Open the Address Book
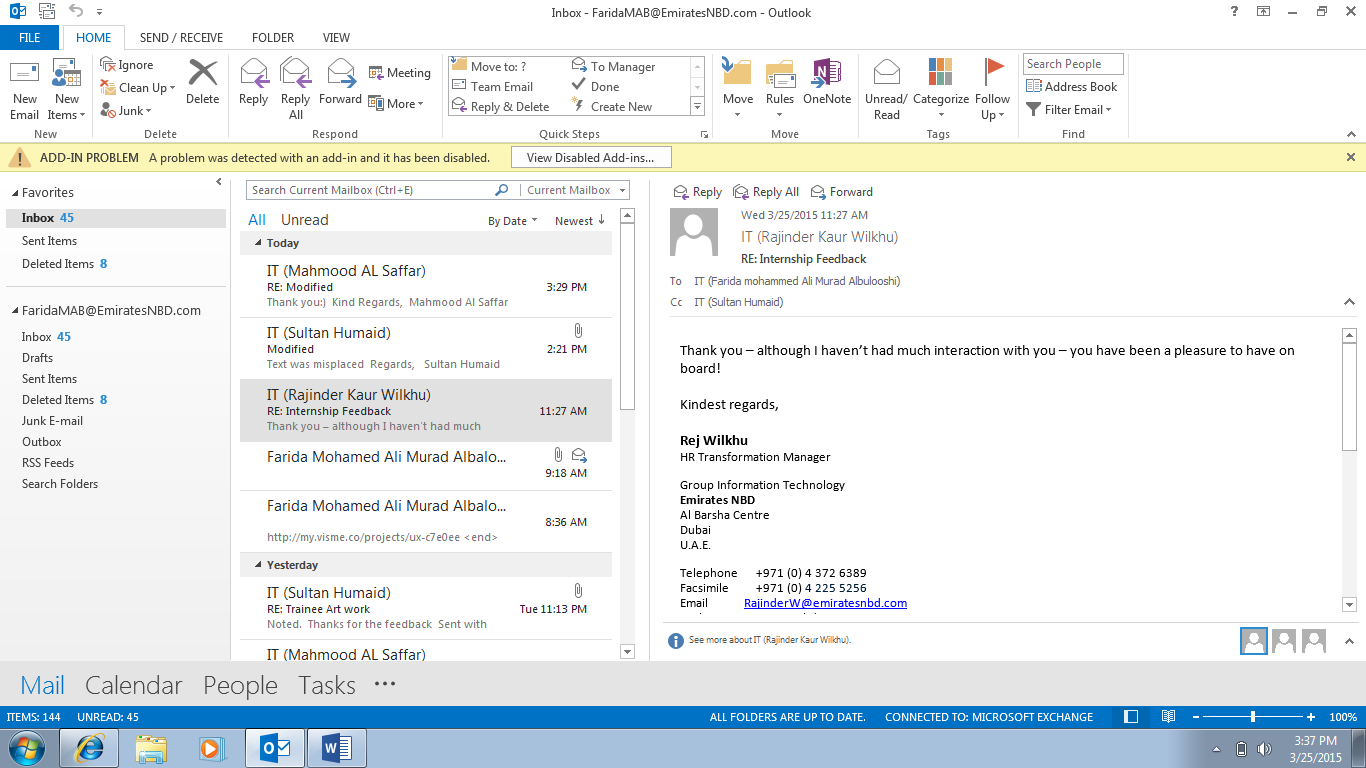This screenshot has height=768, width=1366. (x=1071, y=87)
